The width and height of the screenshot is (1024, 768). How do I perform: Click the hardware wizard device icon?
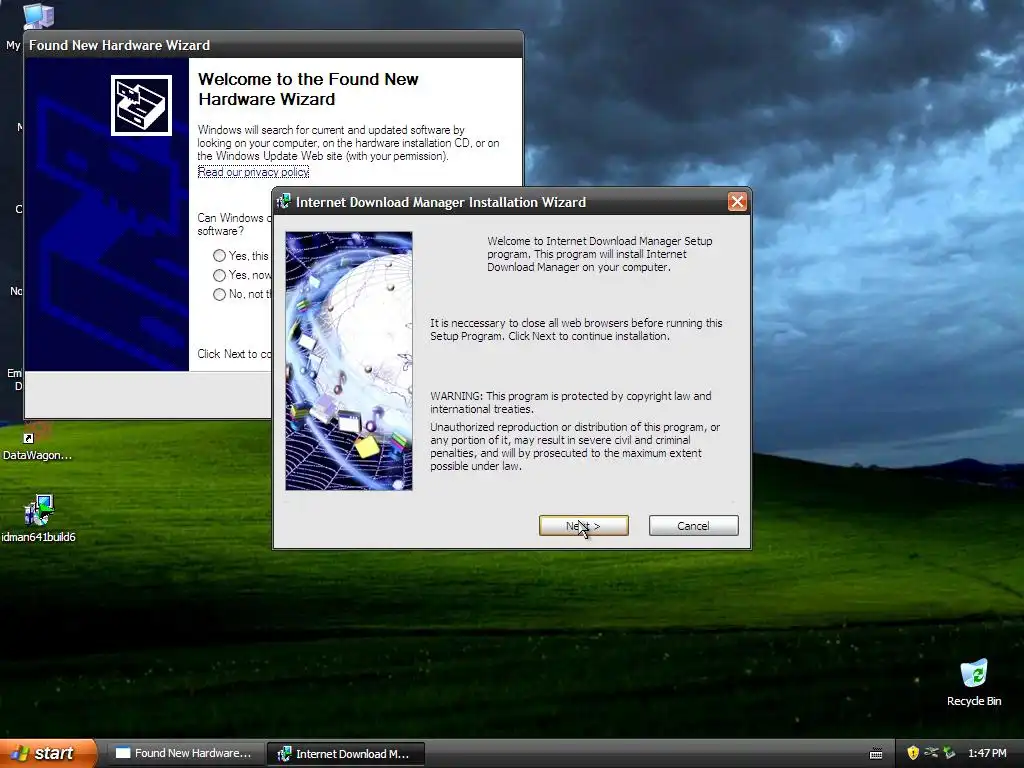tap(141, 105)
